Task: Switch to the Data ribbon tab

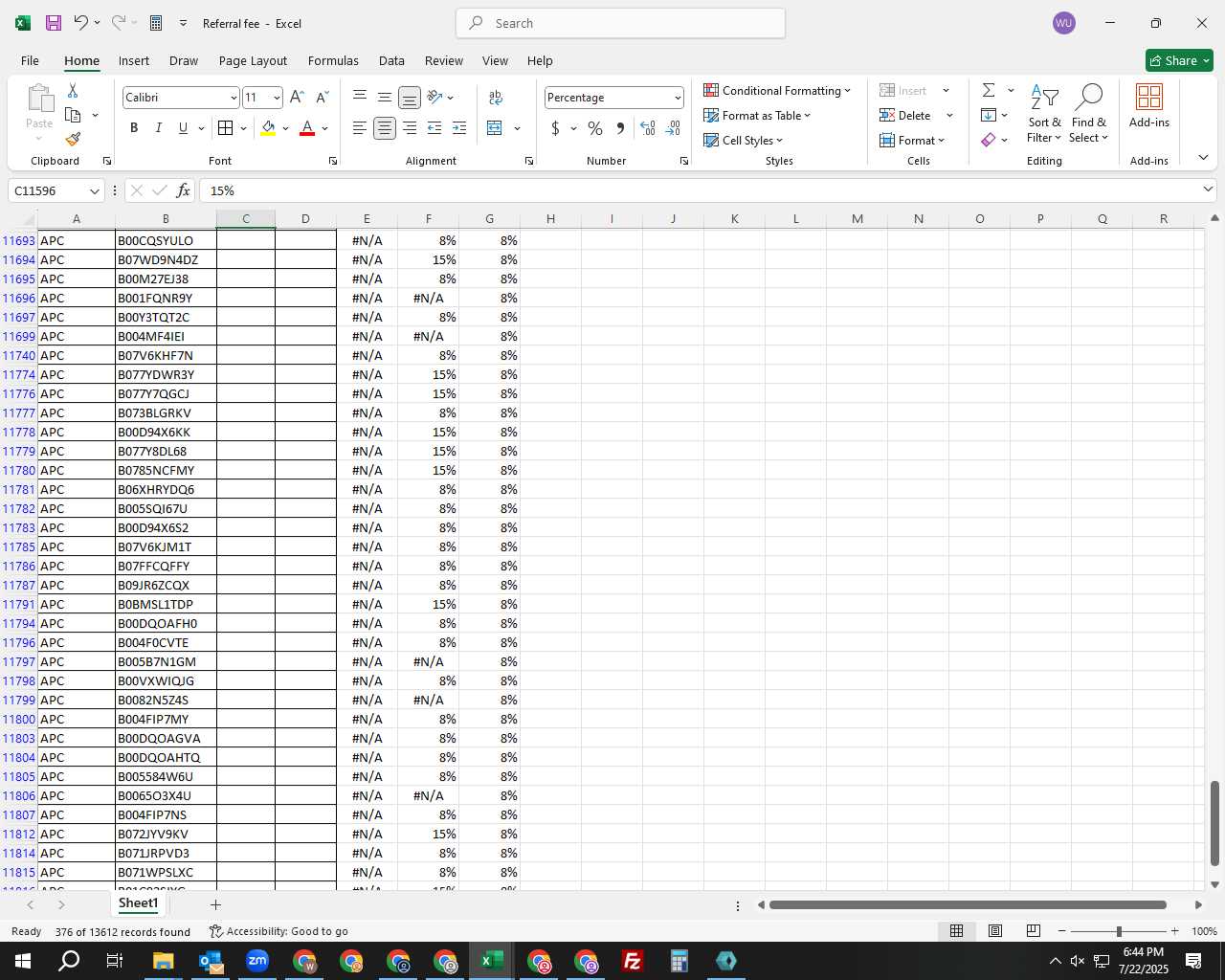Action: (391, 60)
